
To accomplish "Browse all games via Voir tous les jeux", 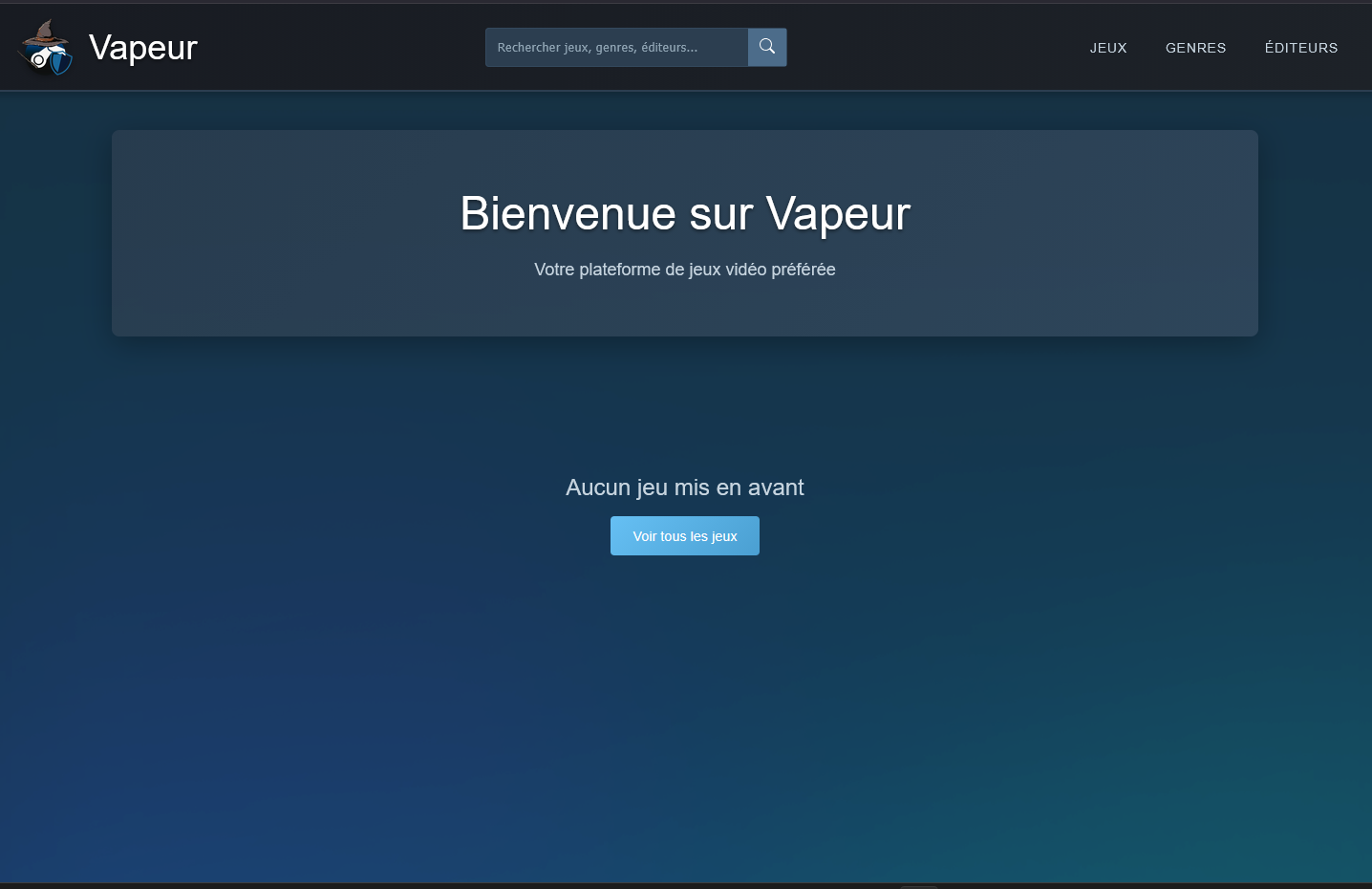I will tap(684, 535).
